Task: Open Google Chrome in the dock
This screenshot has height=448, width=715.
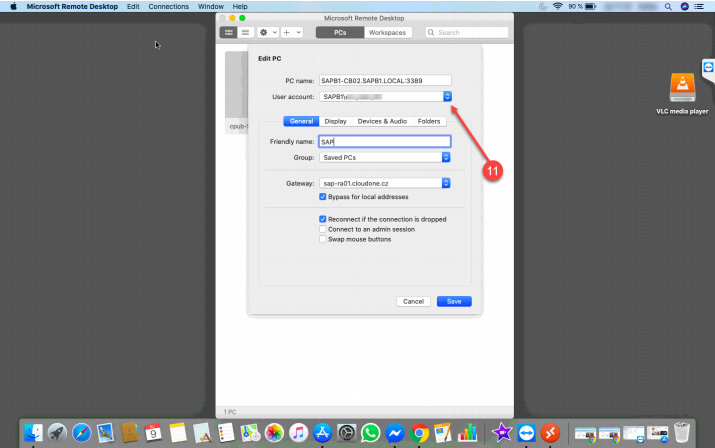Action: click(419, 432)
